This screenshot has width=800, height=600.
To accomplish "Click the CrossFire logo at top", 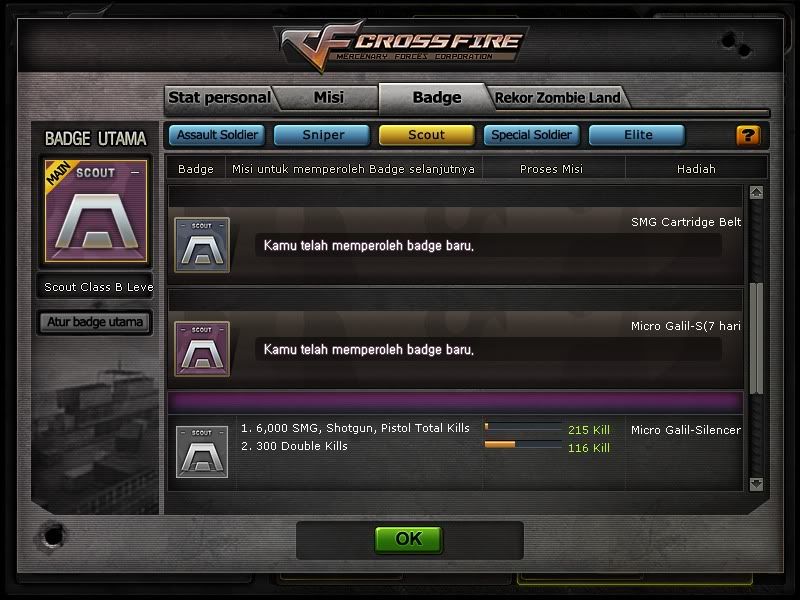I will pyautogui.click(x=402, y=45).
